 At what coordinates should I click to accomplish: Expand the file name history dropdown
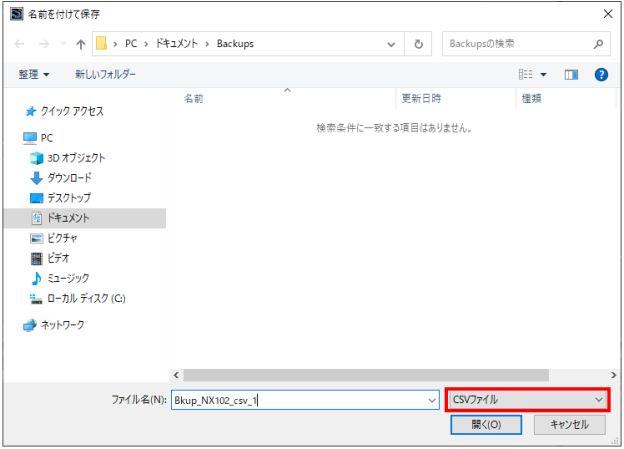coord(432,400)
